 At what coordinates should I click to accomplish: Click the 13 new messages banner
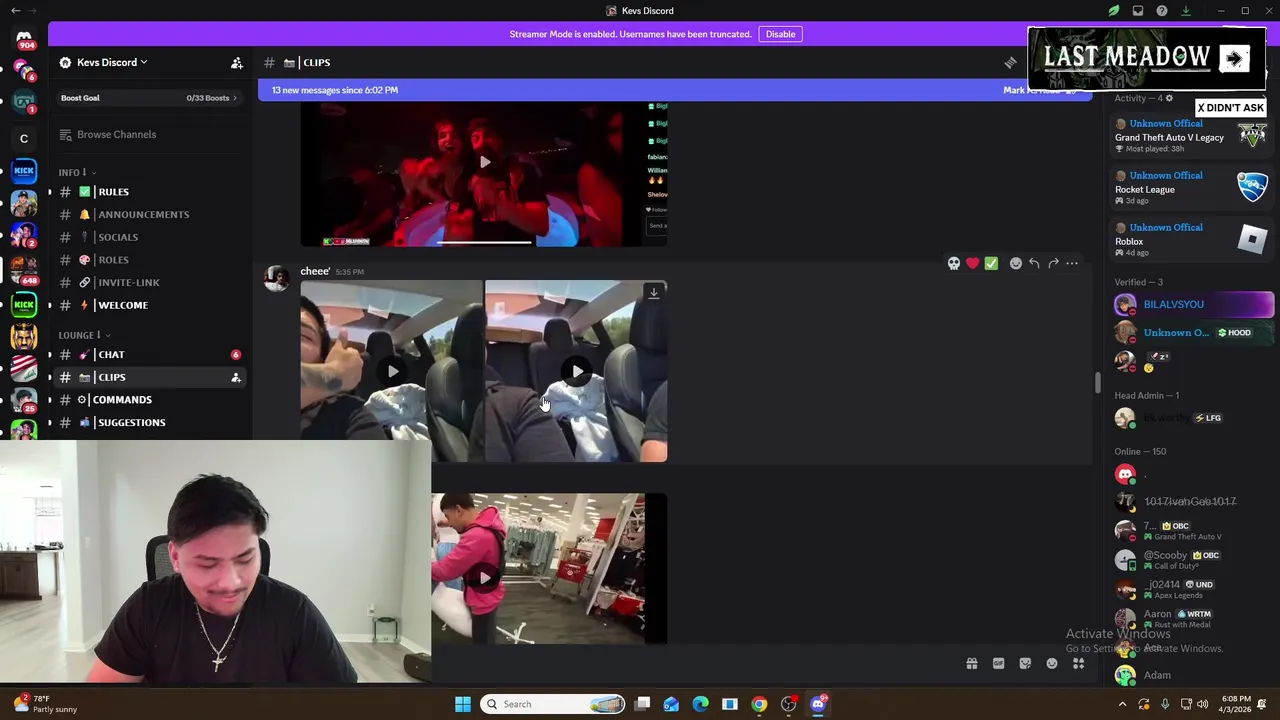[x=335, y=90]
